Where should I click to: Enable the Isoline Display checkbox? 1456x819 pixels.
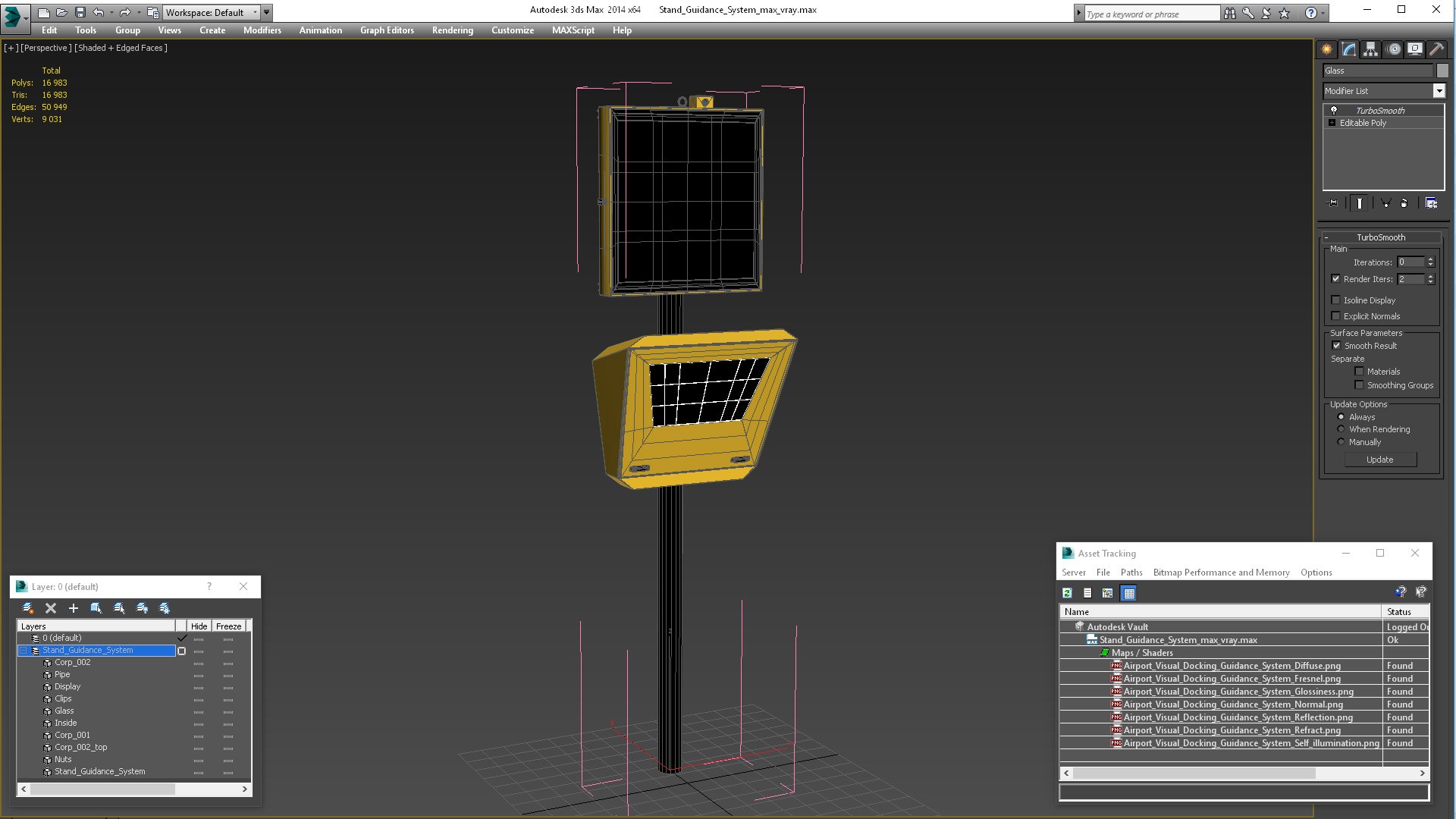point(1336,300)
